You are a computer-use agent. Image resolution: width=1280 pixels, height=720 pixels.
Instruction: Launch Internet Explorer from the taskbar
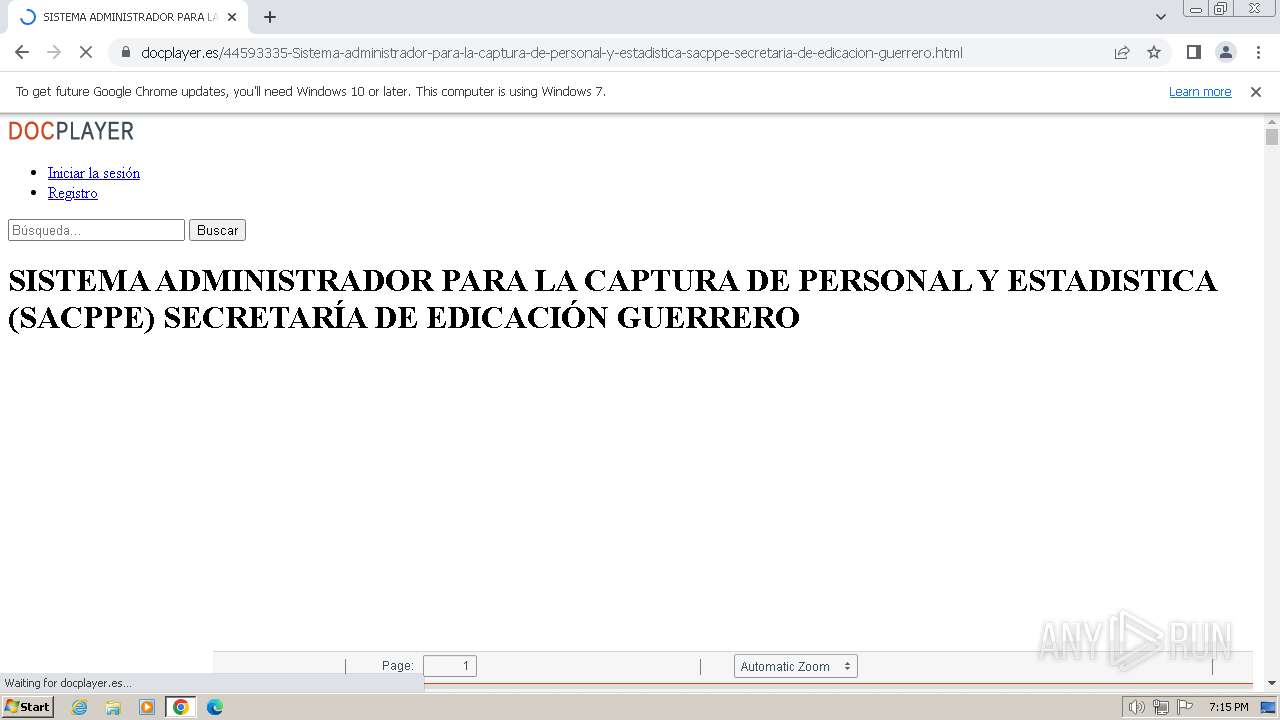(x=80, y=707)
